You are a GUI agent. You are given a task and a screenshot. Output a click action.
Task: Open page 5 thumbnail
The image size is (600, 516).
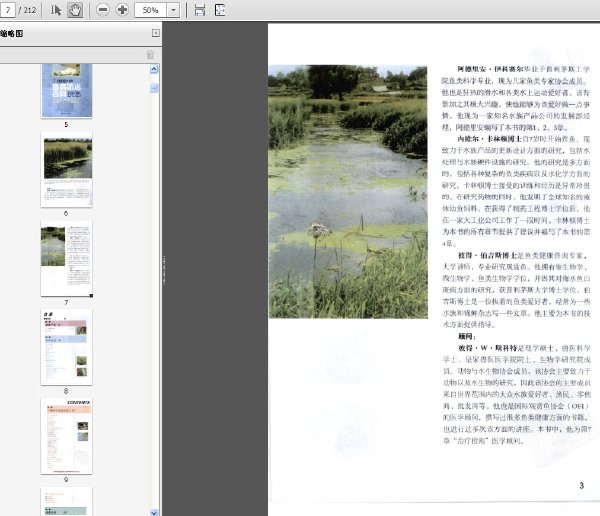[67, 91]
